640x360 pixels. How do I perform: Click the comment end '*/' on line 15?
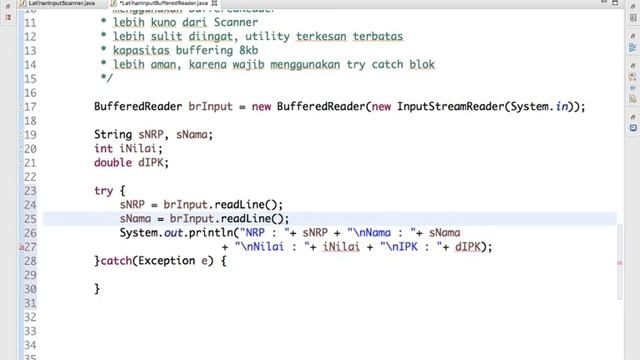coord(107,78)
